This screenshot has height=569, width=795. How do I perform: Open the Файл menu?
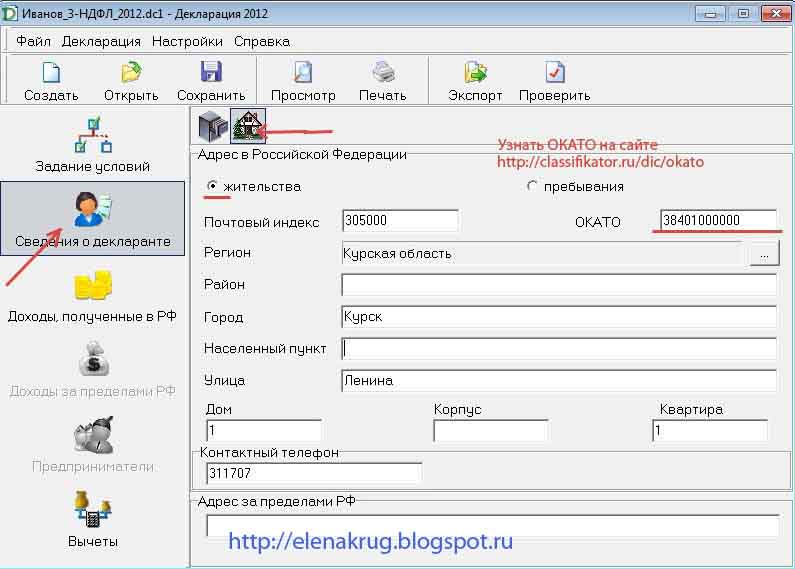33,41
